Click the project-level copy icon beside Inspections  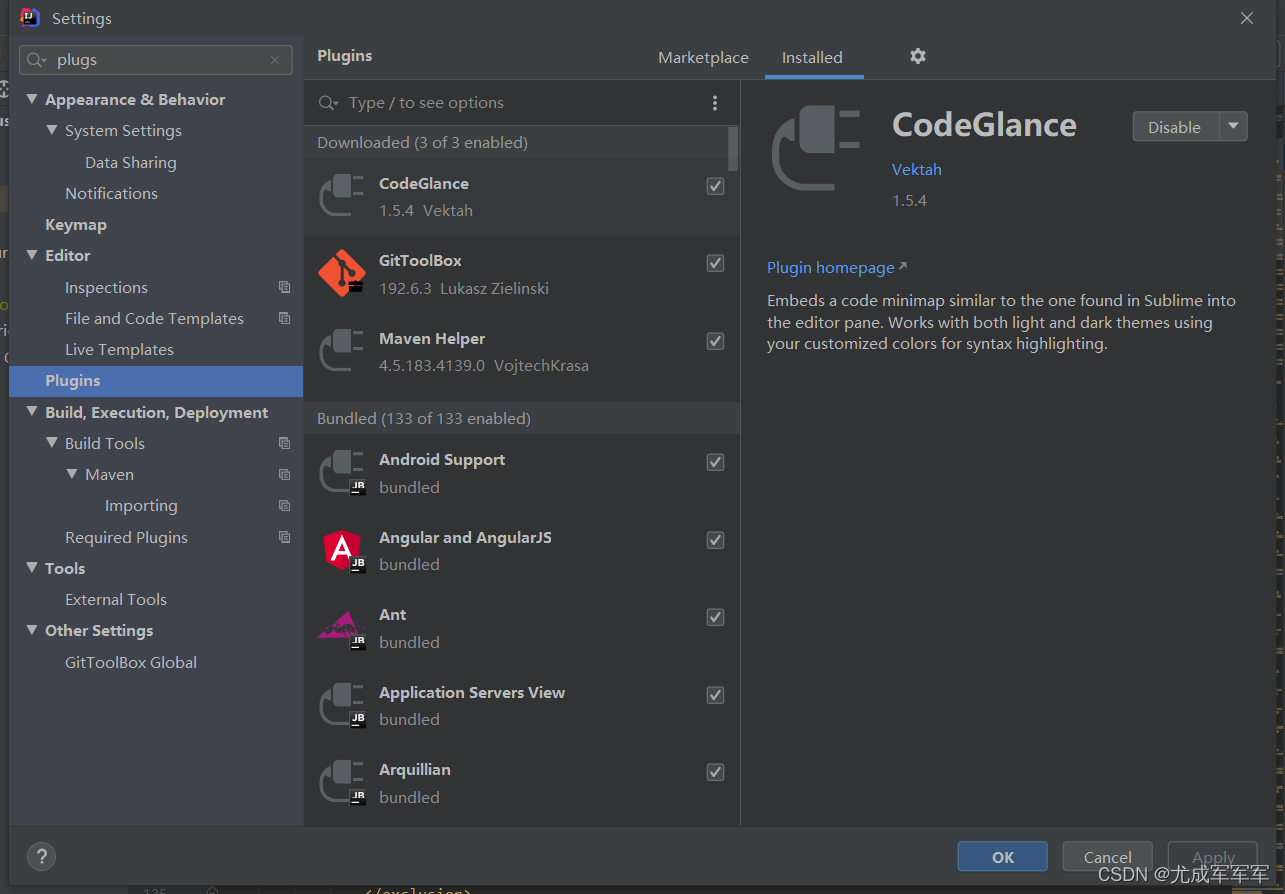click(x=285, y=287)
